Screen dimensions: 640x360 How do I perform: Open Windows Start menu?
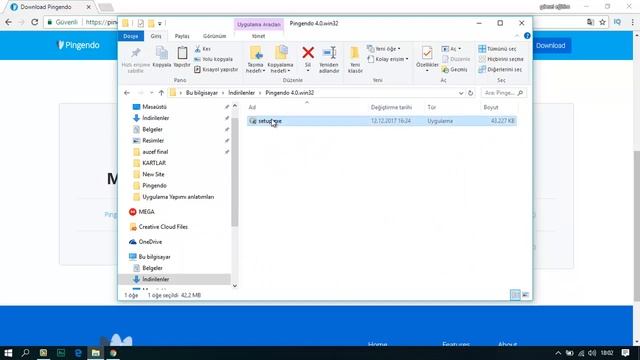pos(8,353)
